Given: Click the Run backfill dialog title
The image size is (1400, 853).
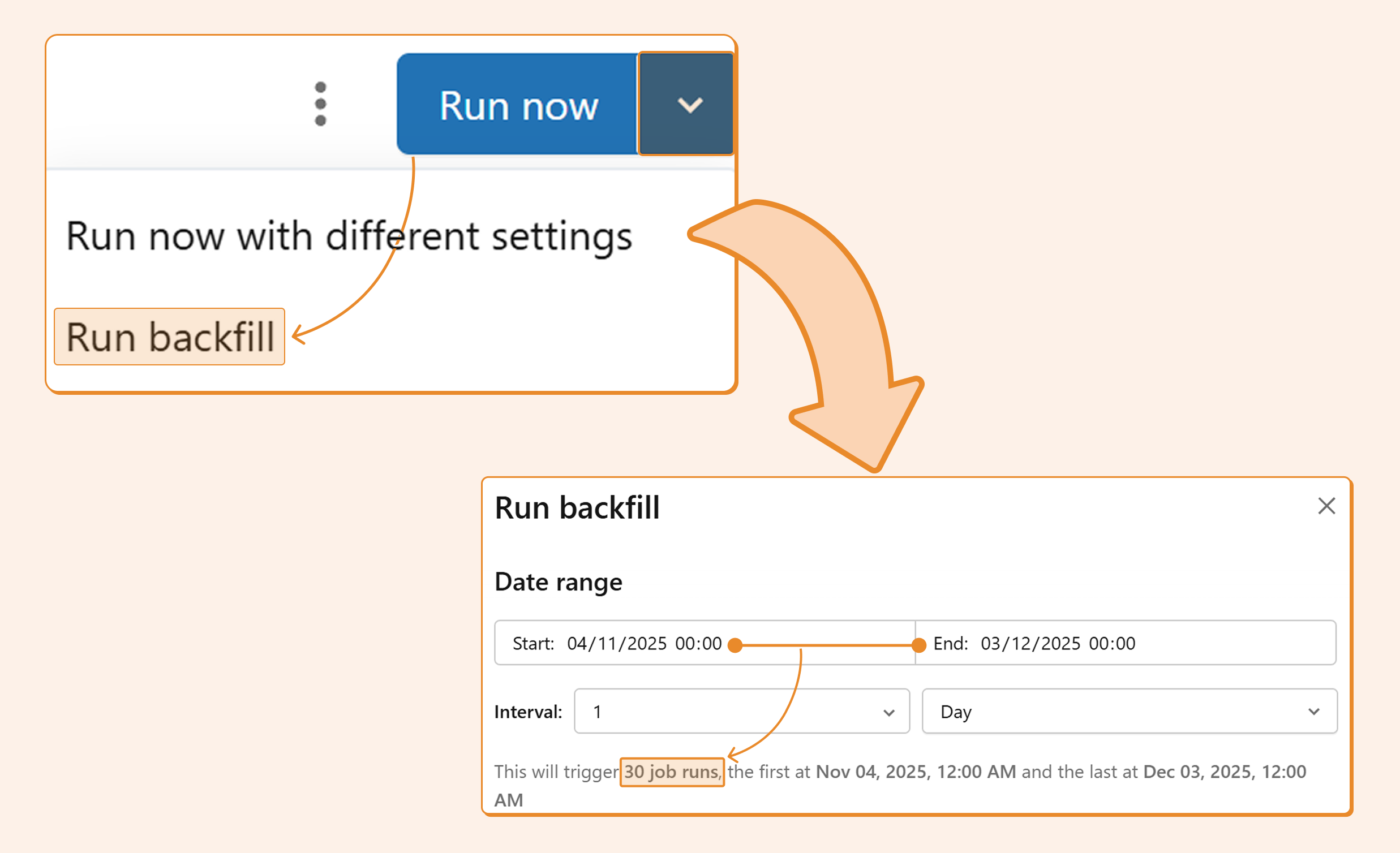Looking at the screenshot, I should coord(577,508).
